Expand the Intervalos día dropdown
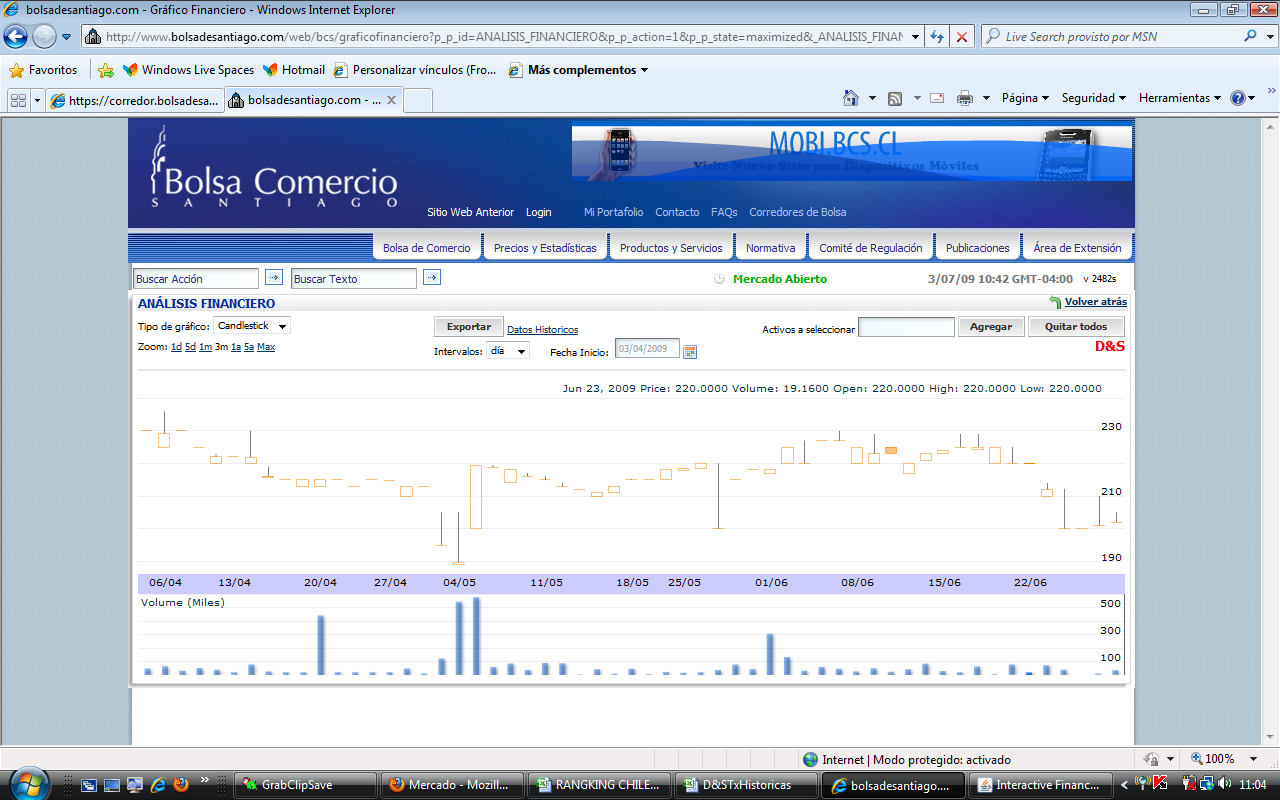Viewport: 1280px width, 800px height. coord(508,351)
